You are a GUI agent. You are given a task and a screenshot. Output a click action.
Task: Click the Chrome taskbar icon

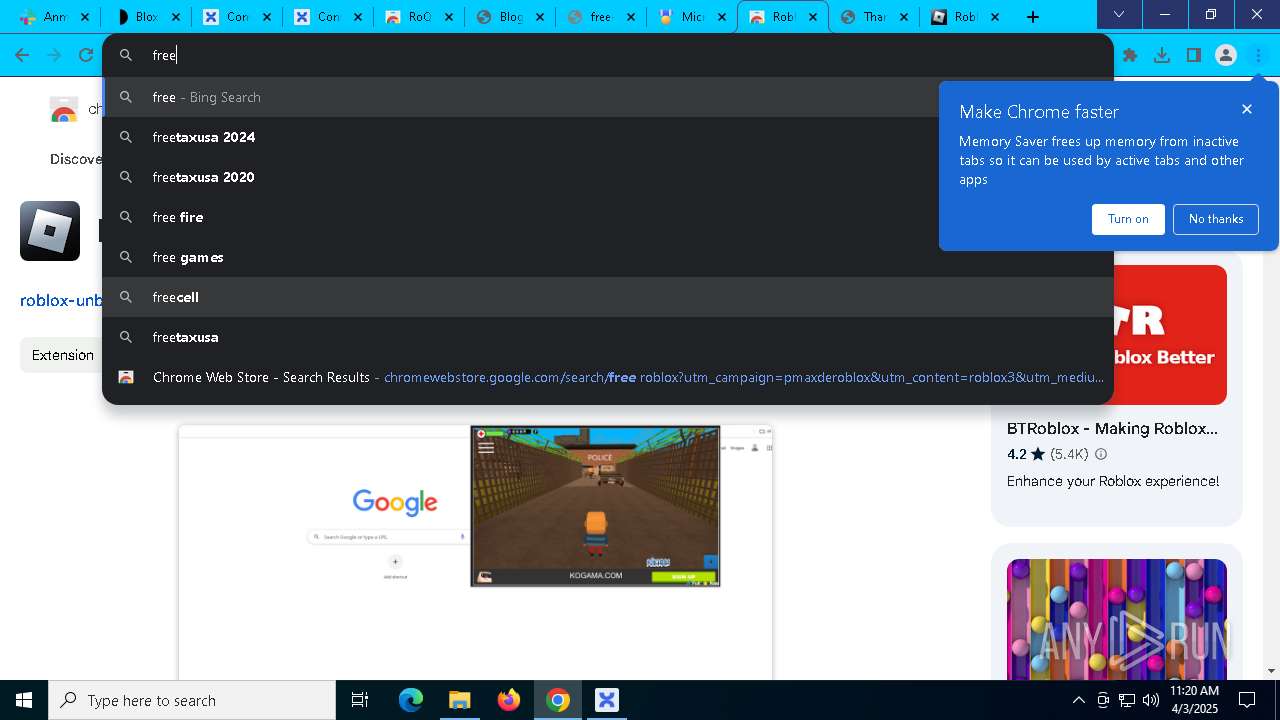click(x=558, y=700)
